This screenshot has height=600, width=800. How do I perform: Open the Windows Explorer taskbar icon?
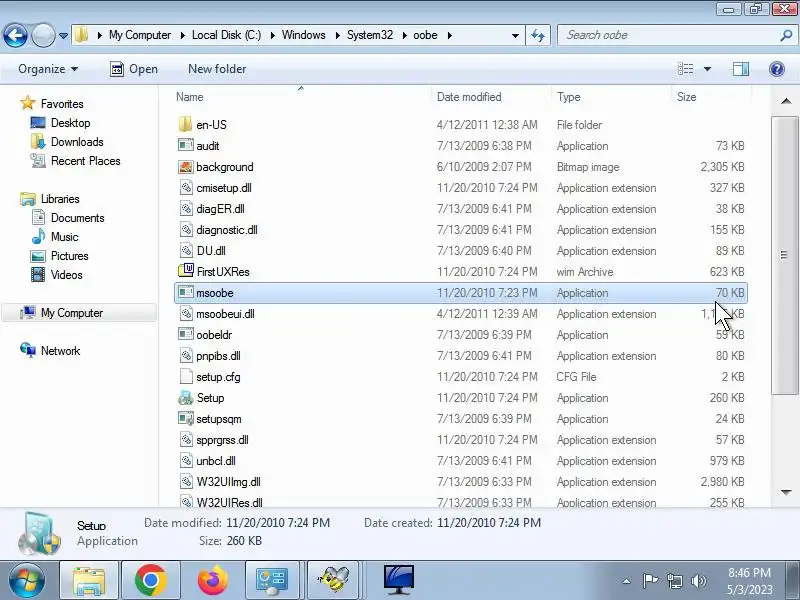click(89, 581)
